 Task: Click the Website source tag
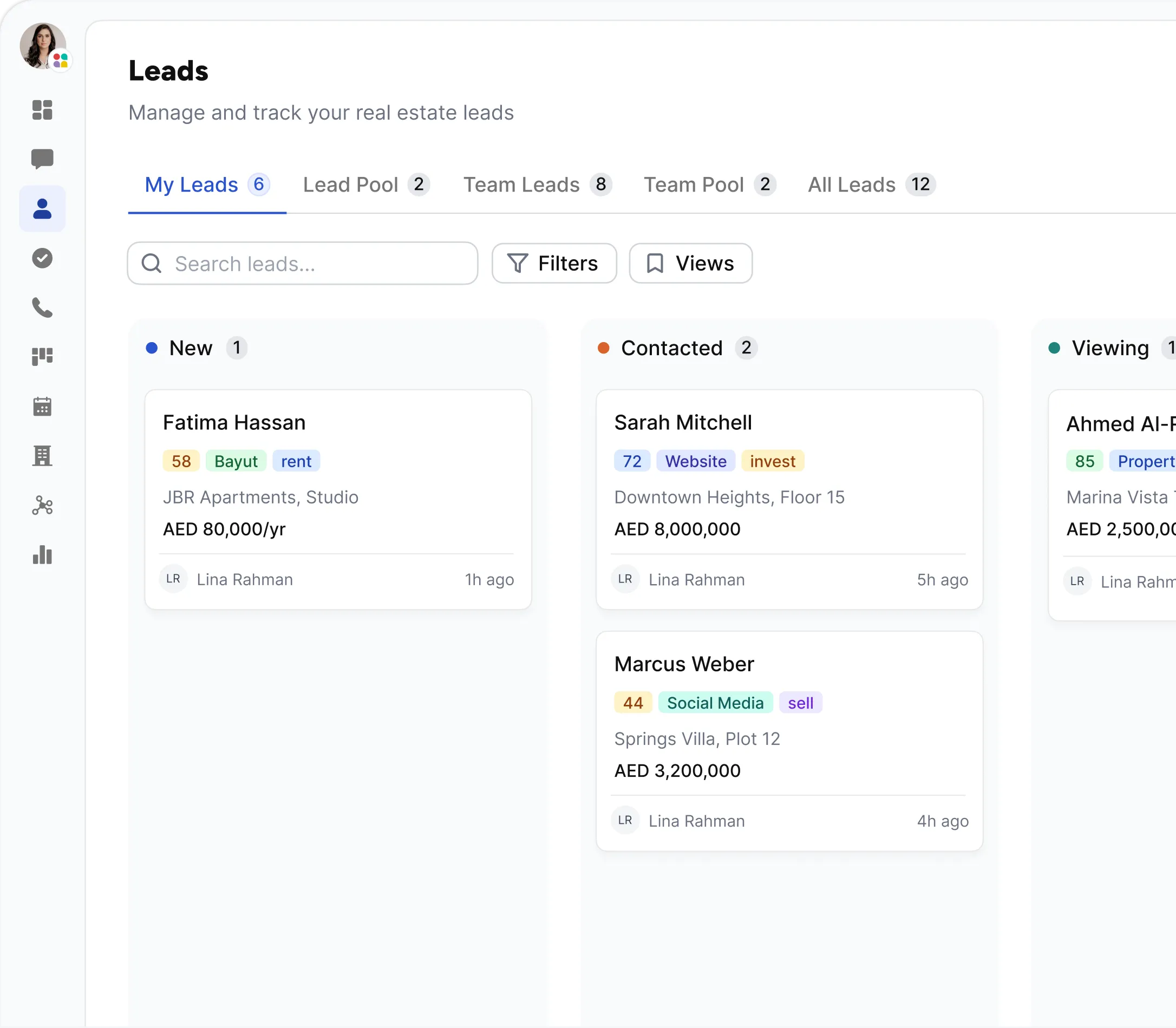696,461
